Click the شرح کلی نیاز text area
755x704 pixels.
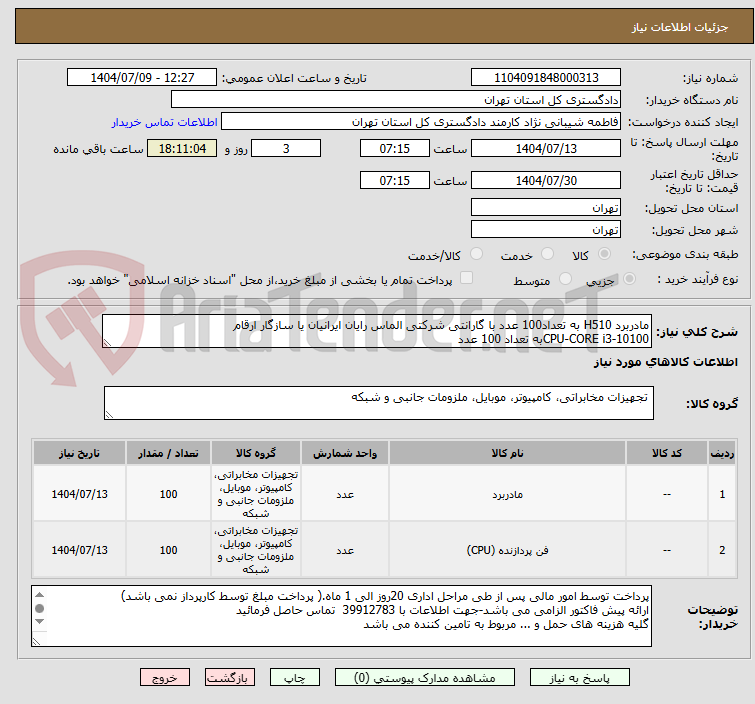(x=377, y=331)
